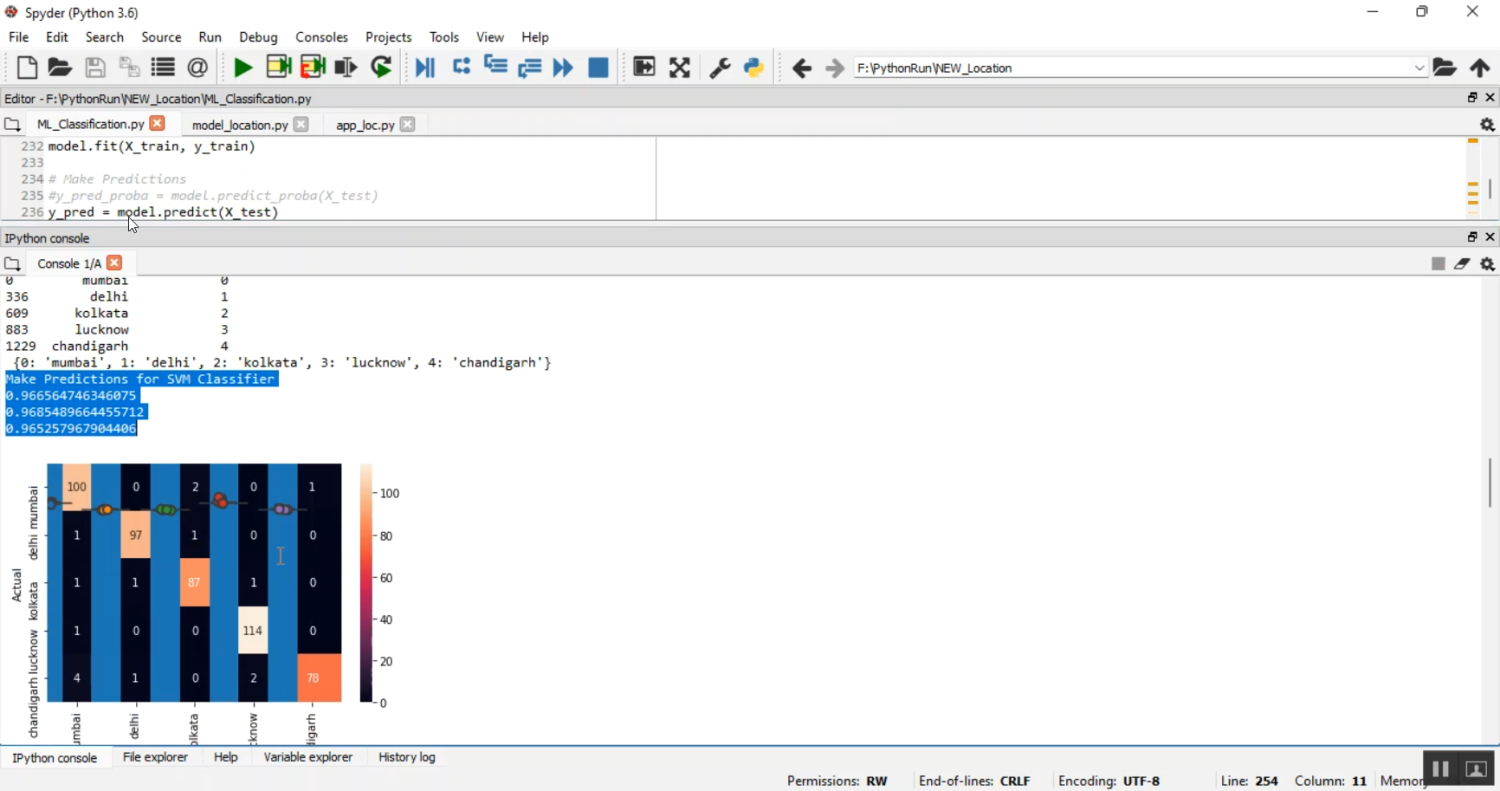Open Preferences with the wrench icon
Viewport: 1500px width, 791px height.
[x=719, y=68]
